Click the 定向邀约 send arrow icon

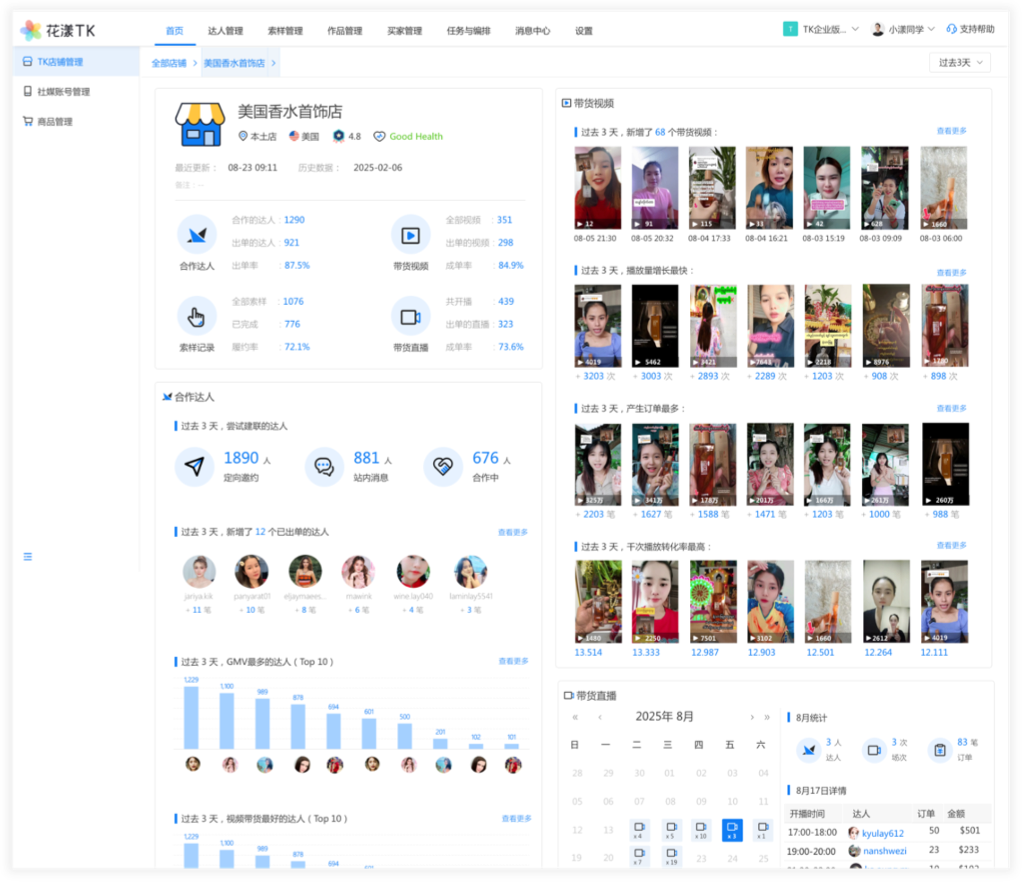(x=195, y=467)
